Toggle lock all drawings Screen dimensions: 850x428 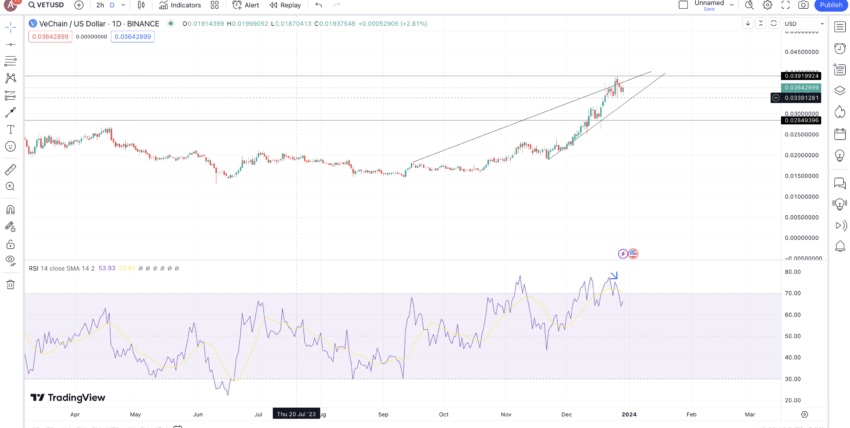pos(10,244)
